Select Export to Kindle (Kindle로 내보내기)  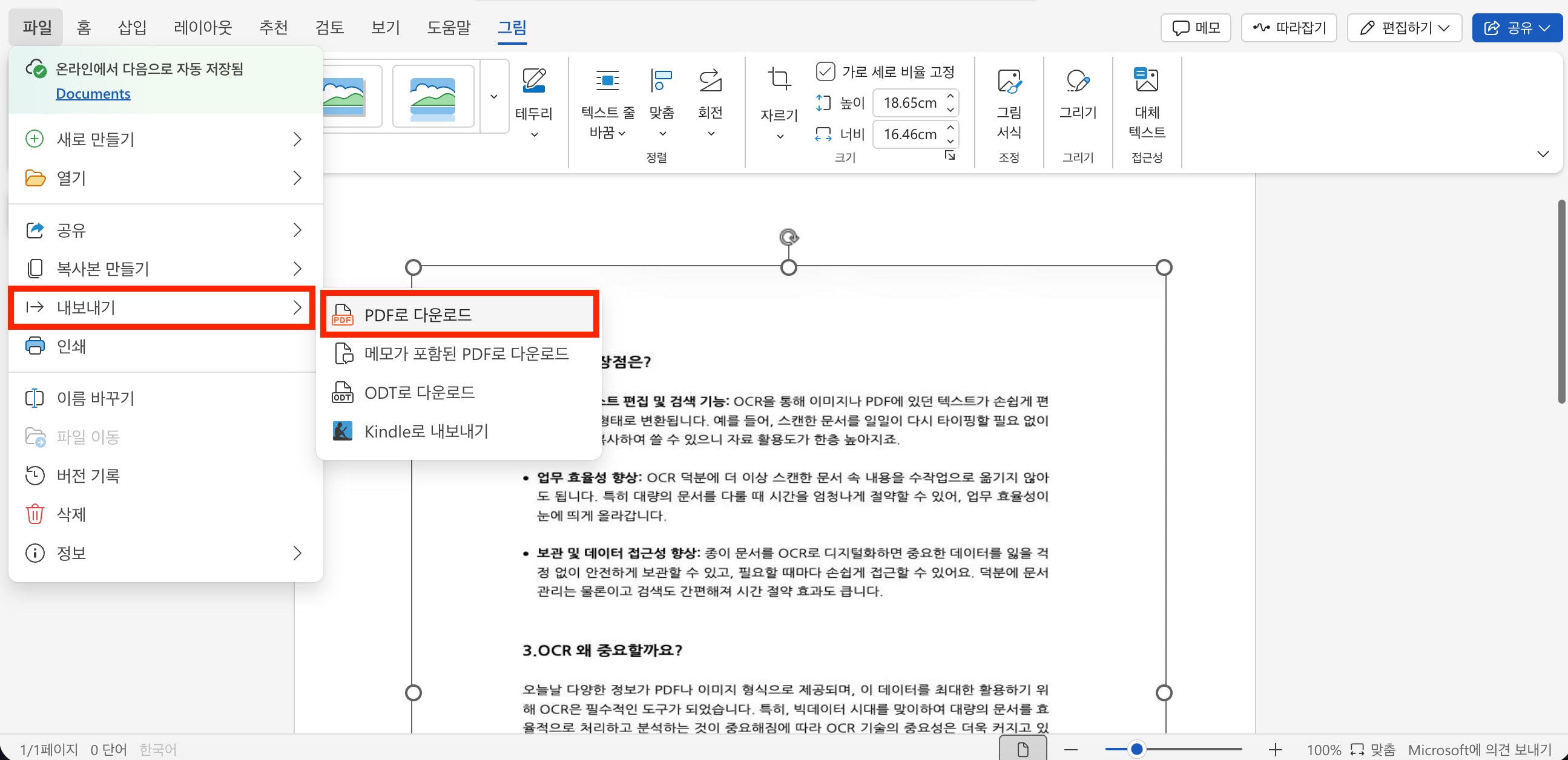tap(426, 431)
